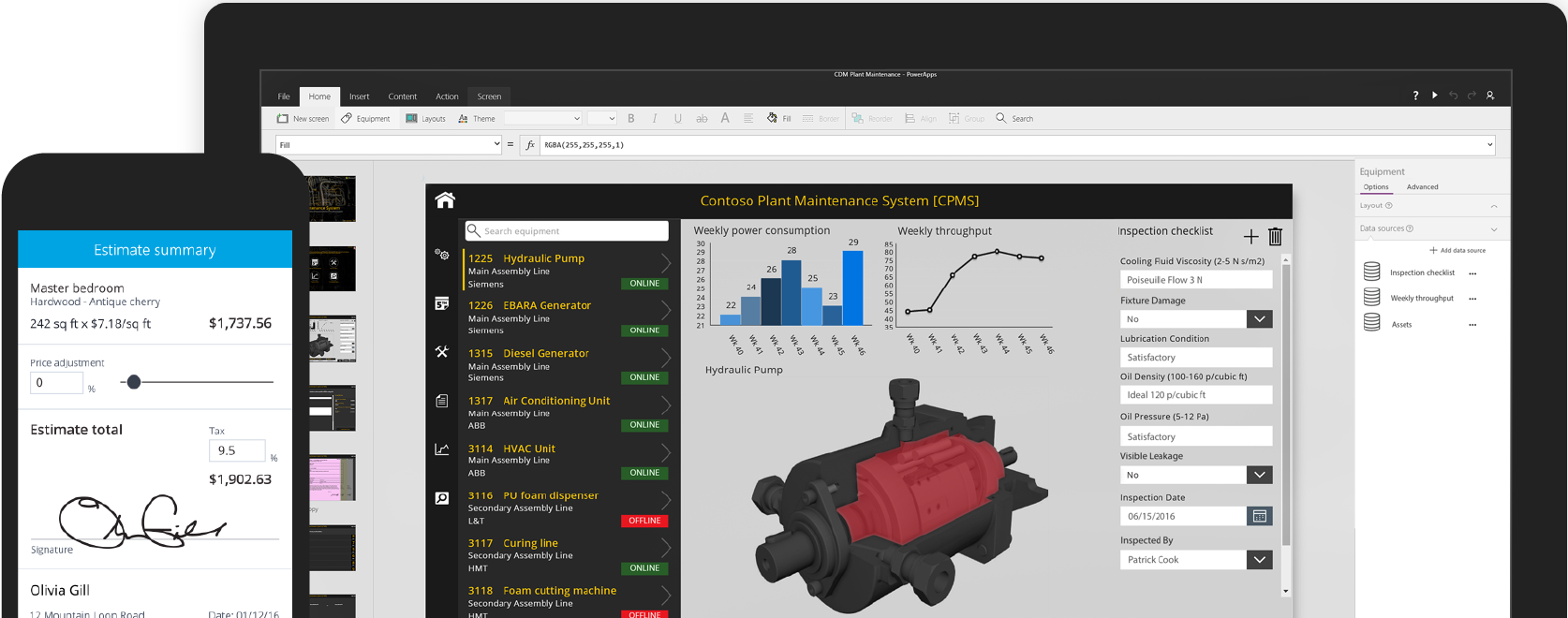The image size is (1568, 618).
Task: Open the font family dropdown in ribbon
Action: pos(543,119)
